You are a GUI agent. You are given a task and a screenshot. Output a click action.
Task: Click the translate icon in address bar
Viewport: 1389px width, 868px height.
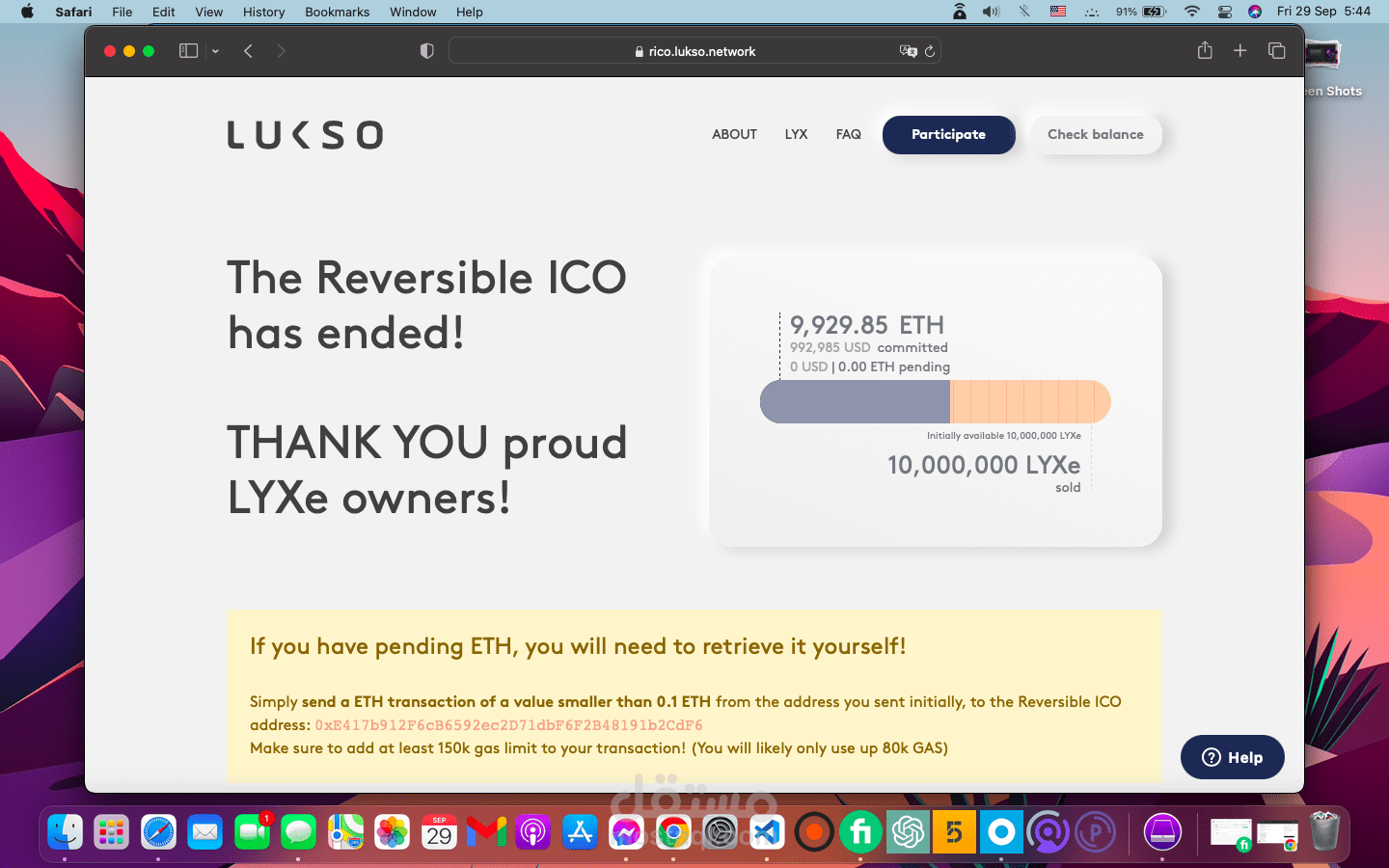click(x=908, y=51)
